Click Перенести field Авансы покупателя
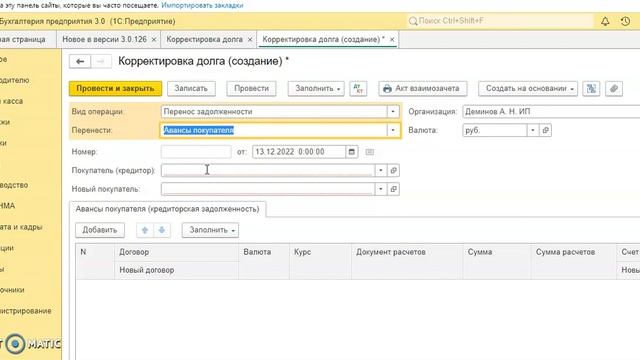 tap(273, 130)
